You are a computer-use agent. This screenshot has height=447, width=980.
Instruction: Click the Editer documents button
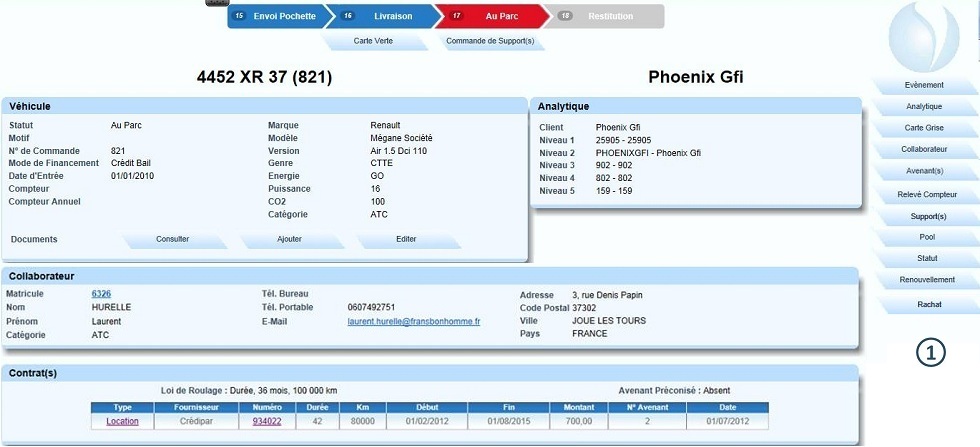[x=406, y=240]
